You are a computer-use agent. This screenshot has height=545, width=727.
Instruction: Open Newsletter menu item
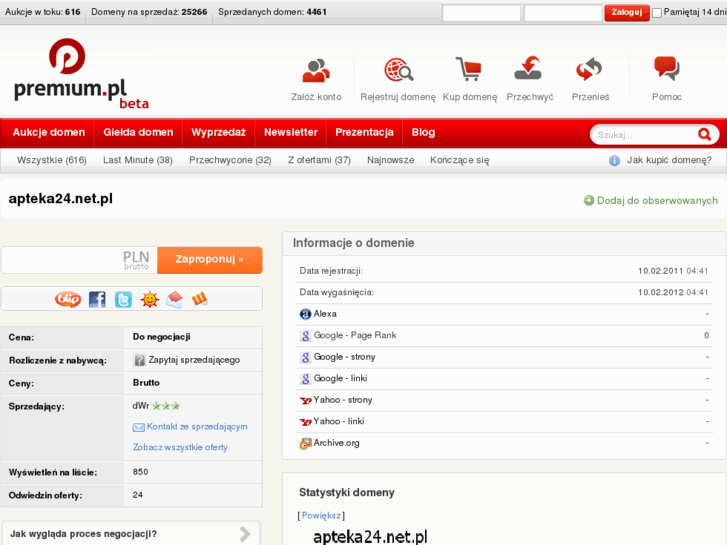pyautogui.click(x=291, y=133)
